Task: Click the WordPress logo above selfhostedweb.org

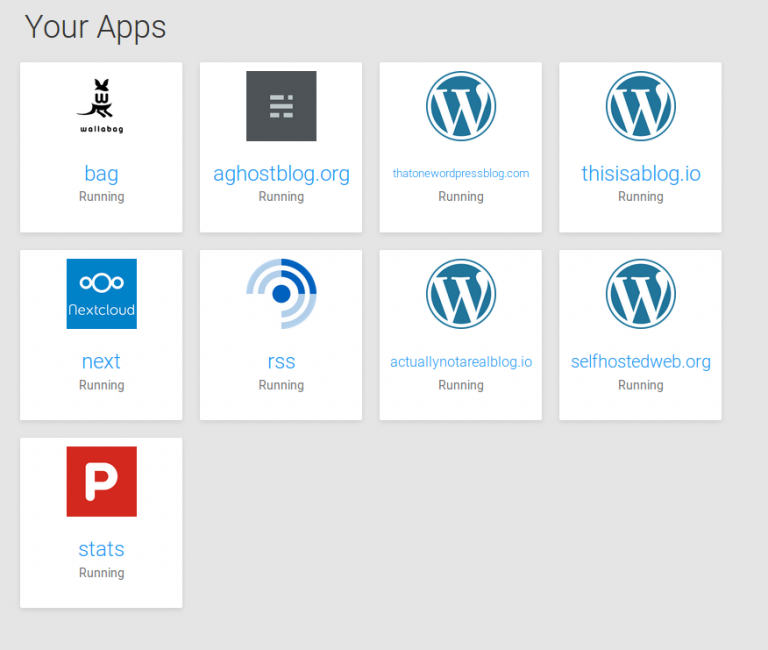Action: pyautogui.click(x=641, y=294)
